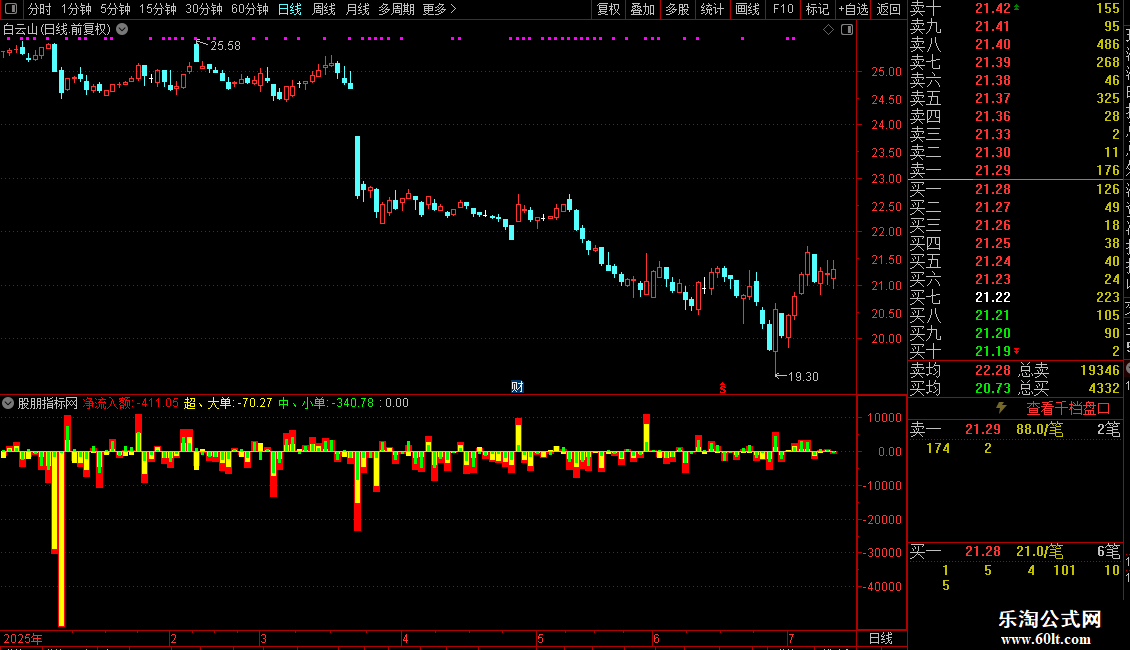Click the tall yellow net-outflow bar in January

coord(61,539)
